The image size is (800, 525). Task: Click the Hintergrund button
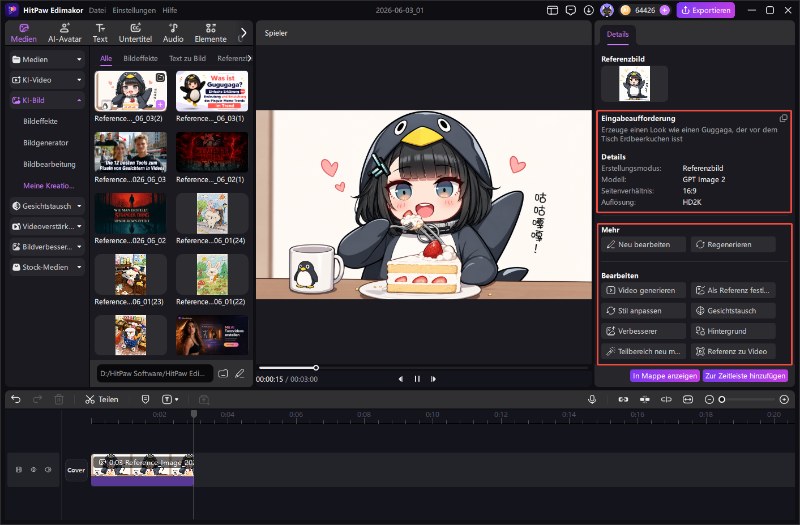coord(733,331)
